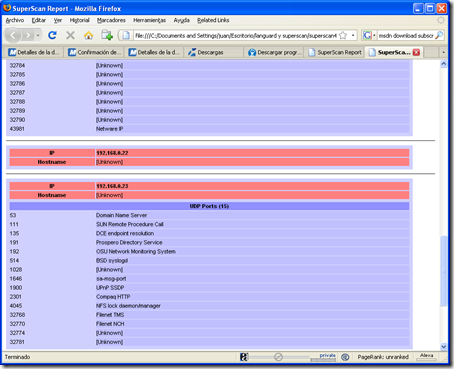Open the recent history dropdown beside Forward

(38, 35)
